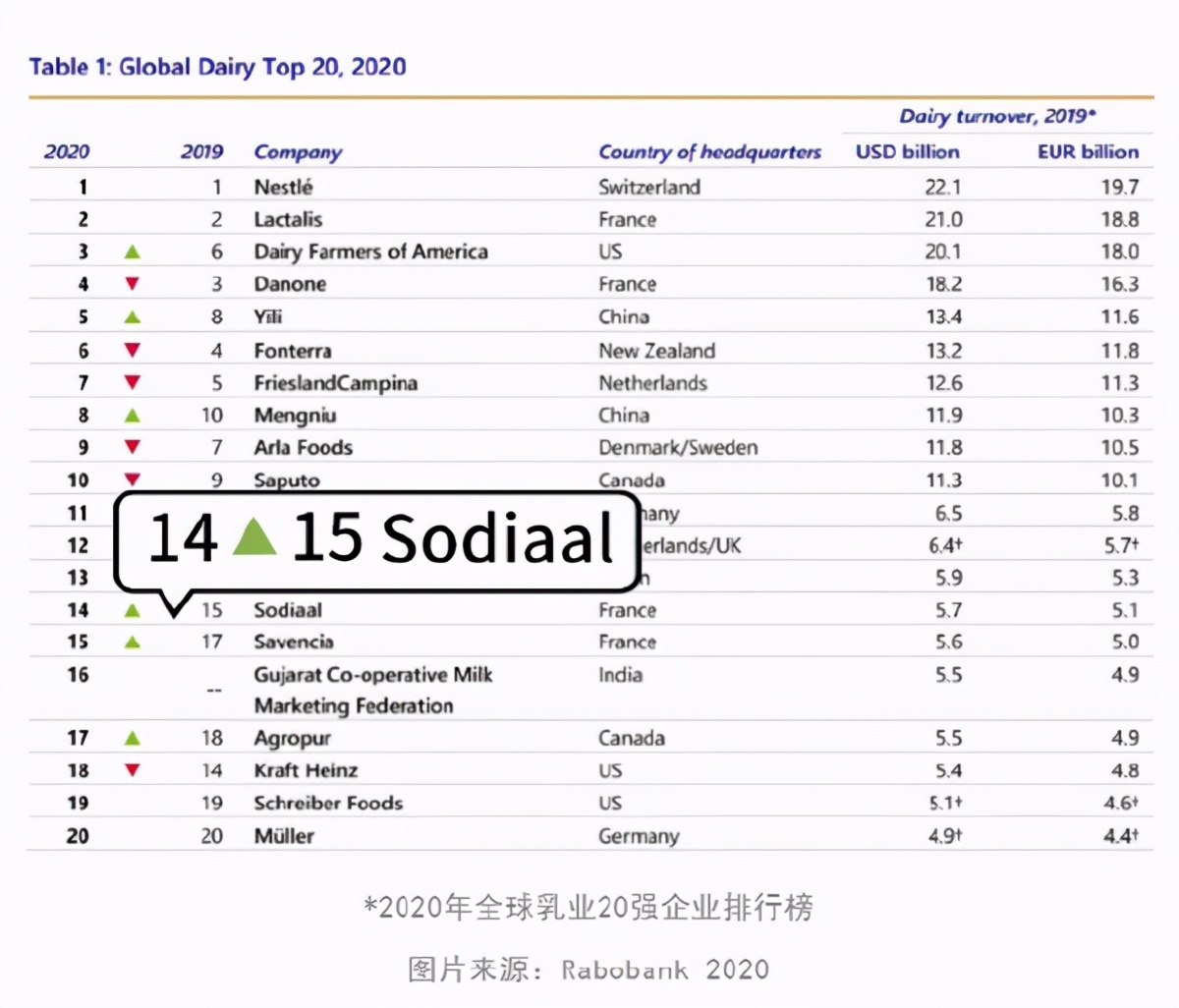1179x1008 pixels.
Task: Click the 'New Zealand' country cell
Action: 656,351
